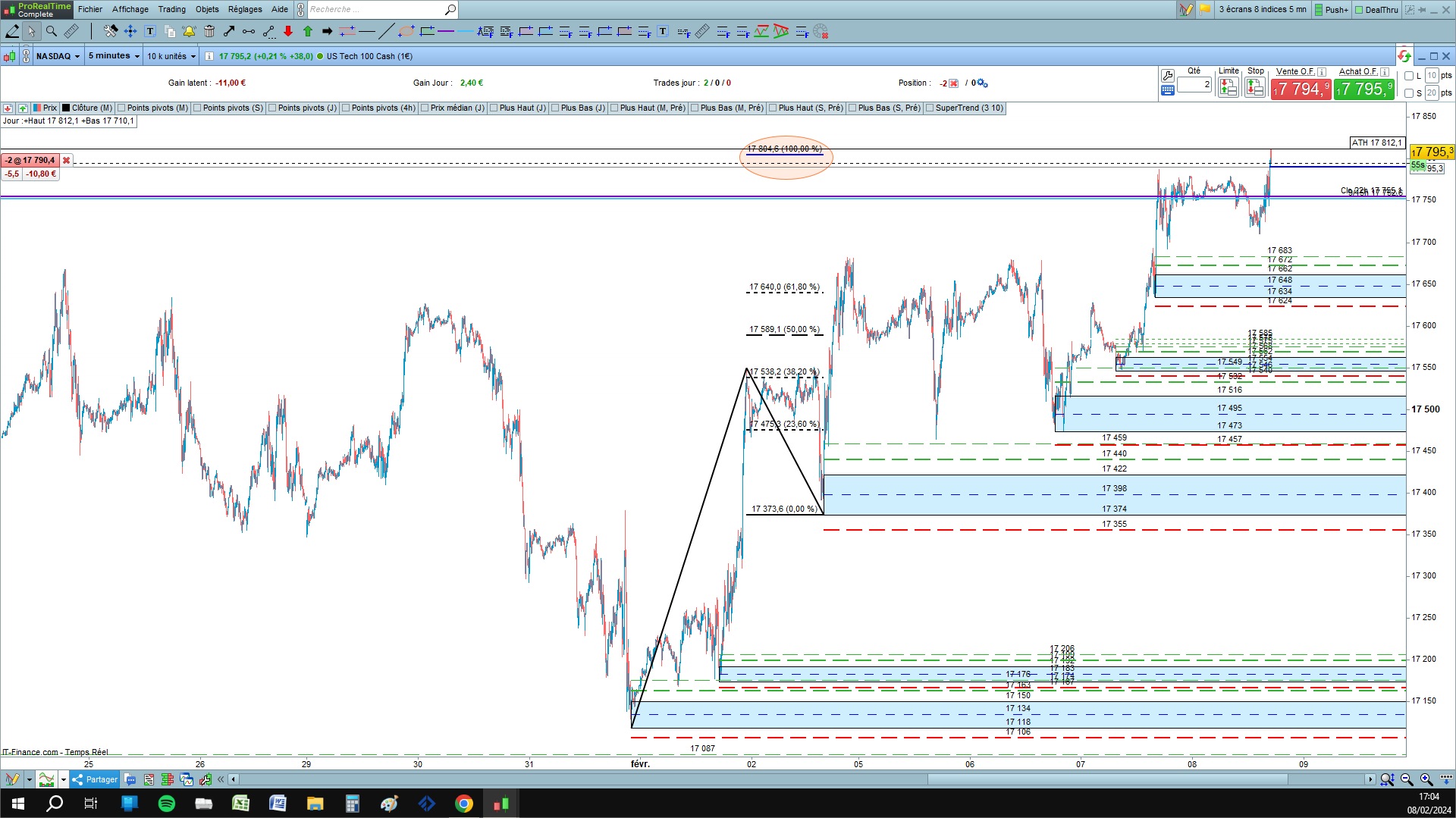The image size is (1456, 818).
Task: Click the red Vente sell button
Action: (1301, 89)
